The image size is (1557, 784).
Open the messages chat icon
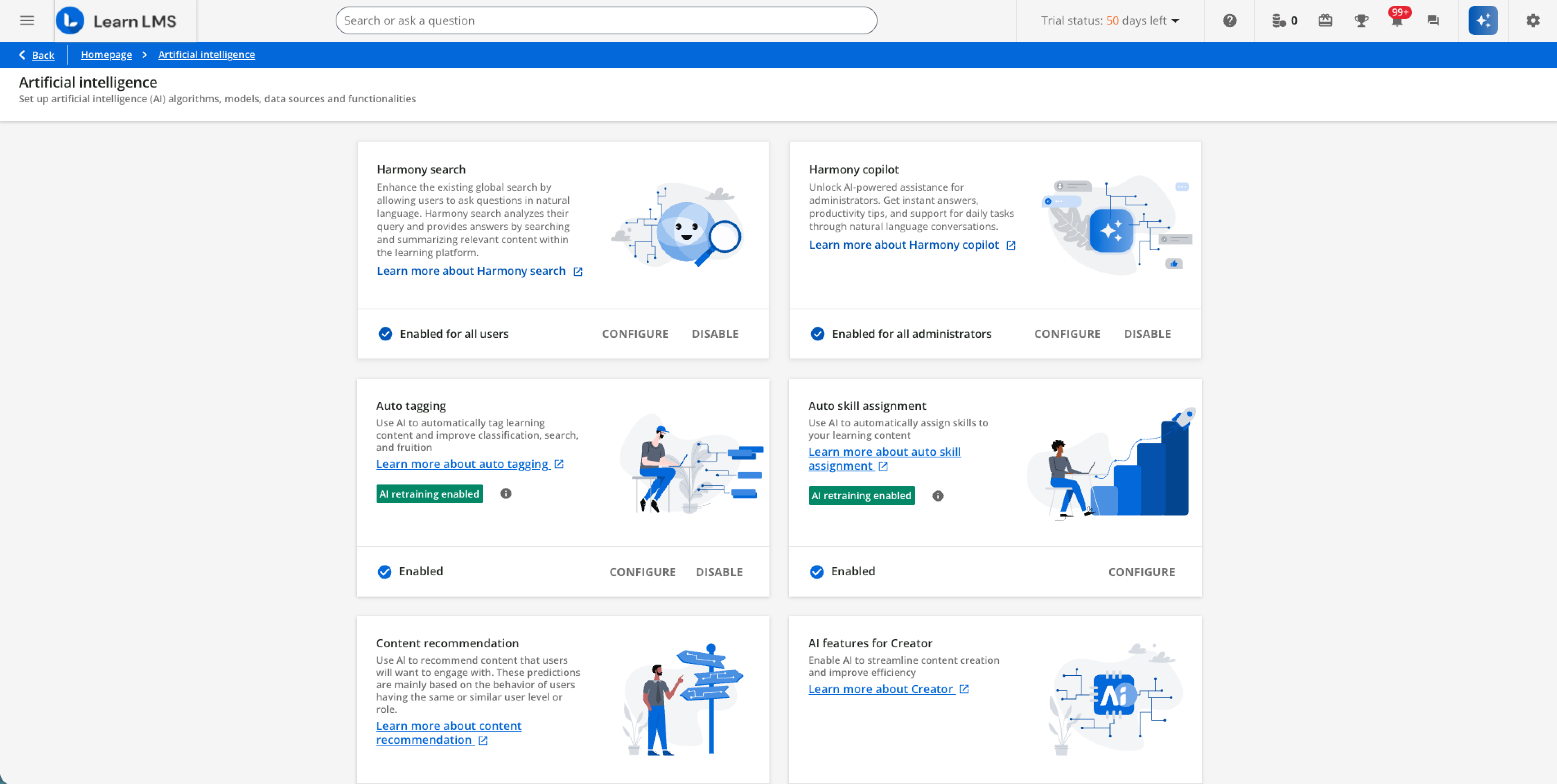(x=1433, y=20)
